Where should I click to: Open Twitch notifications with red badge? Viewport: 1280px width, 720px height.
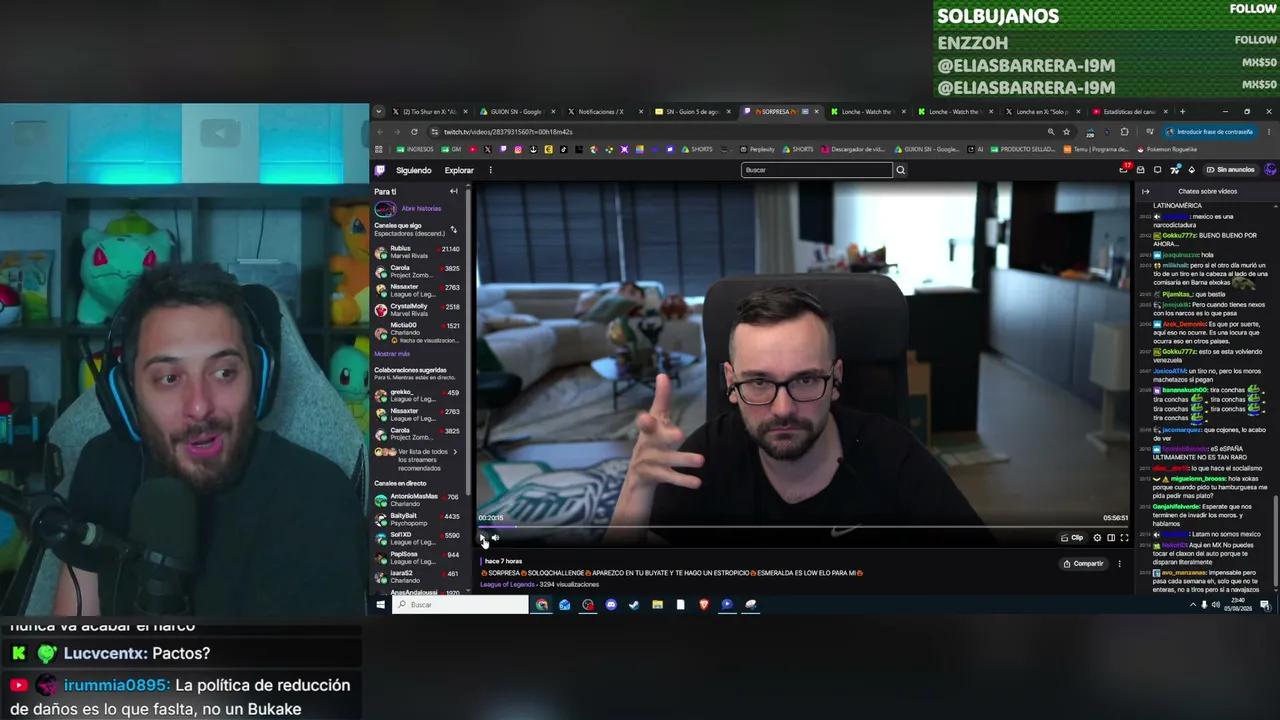(1125, 170)
